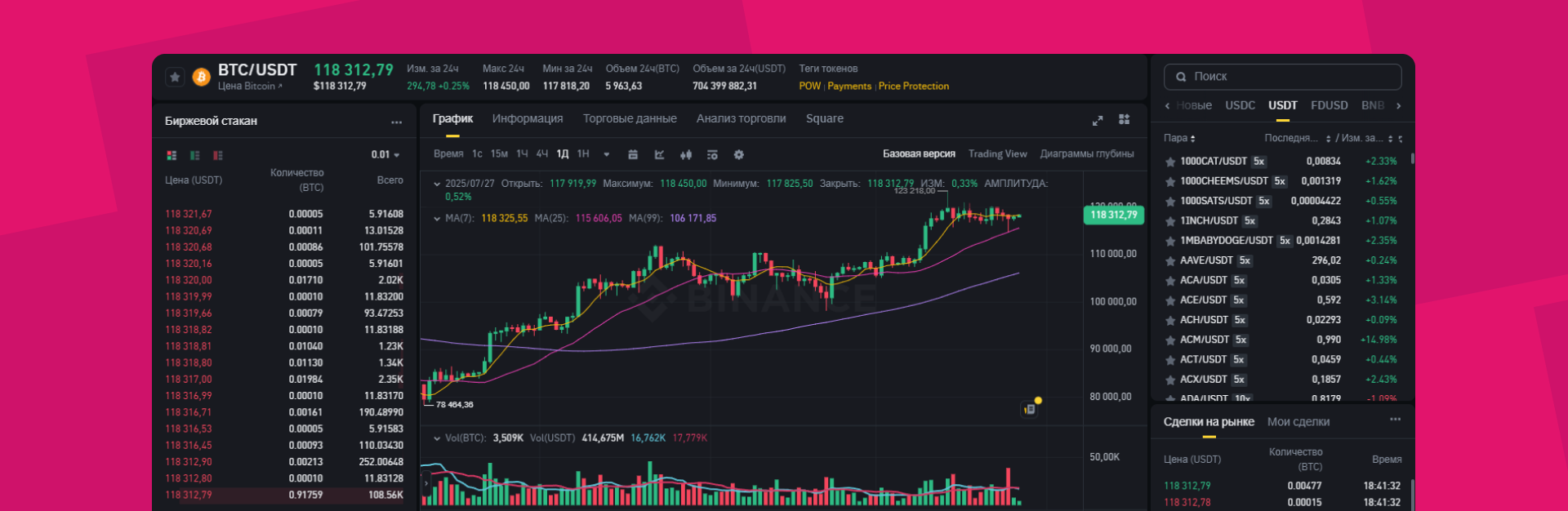Expand the left panel arrow on volume chart
This screenshot has width=1568, height=511.
pos(425,483)
